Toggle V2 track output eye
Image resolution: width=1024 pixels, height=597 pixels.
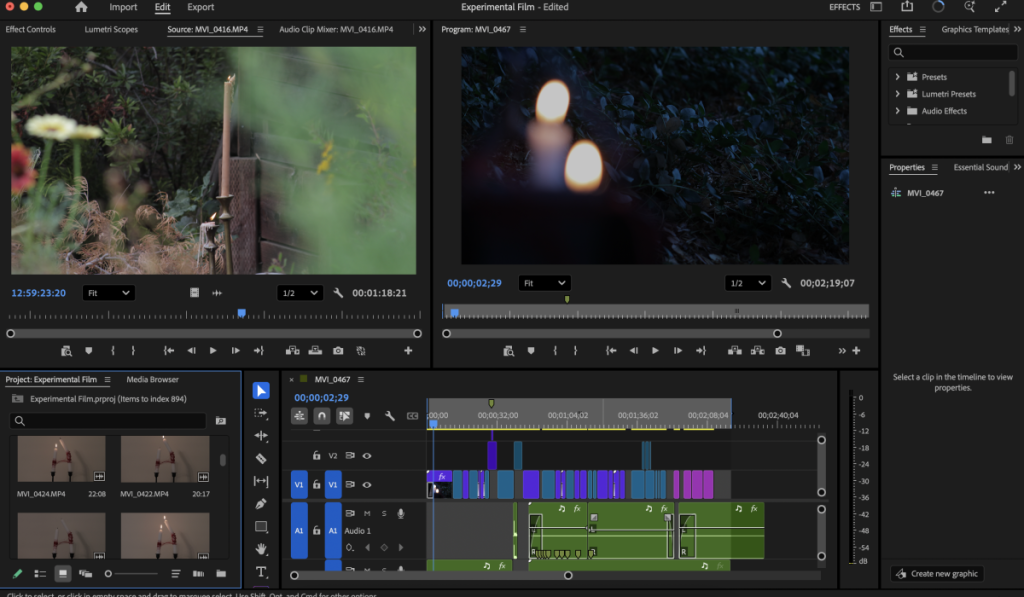coord(367,456)
